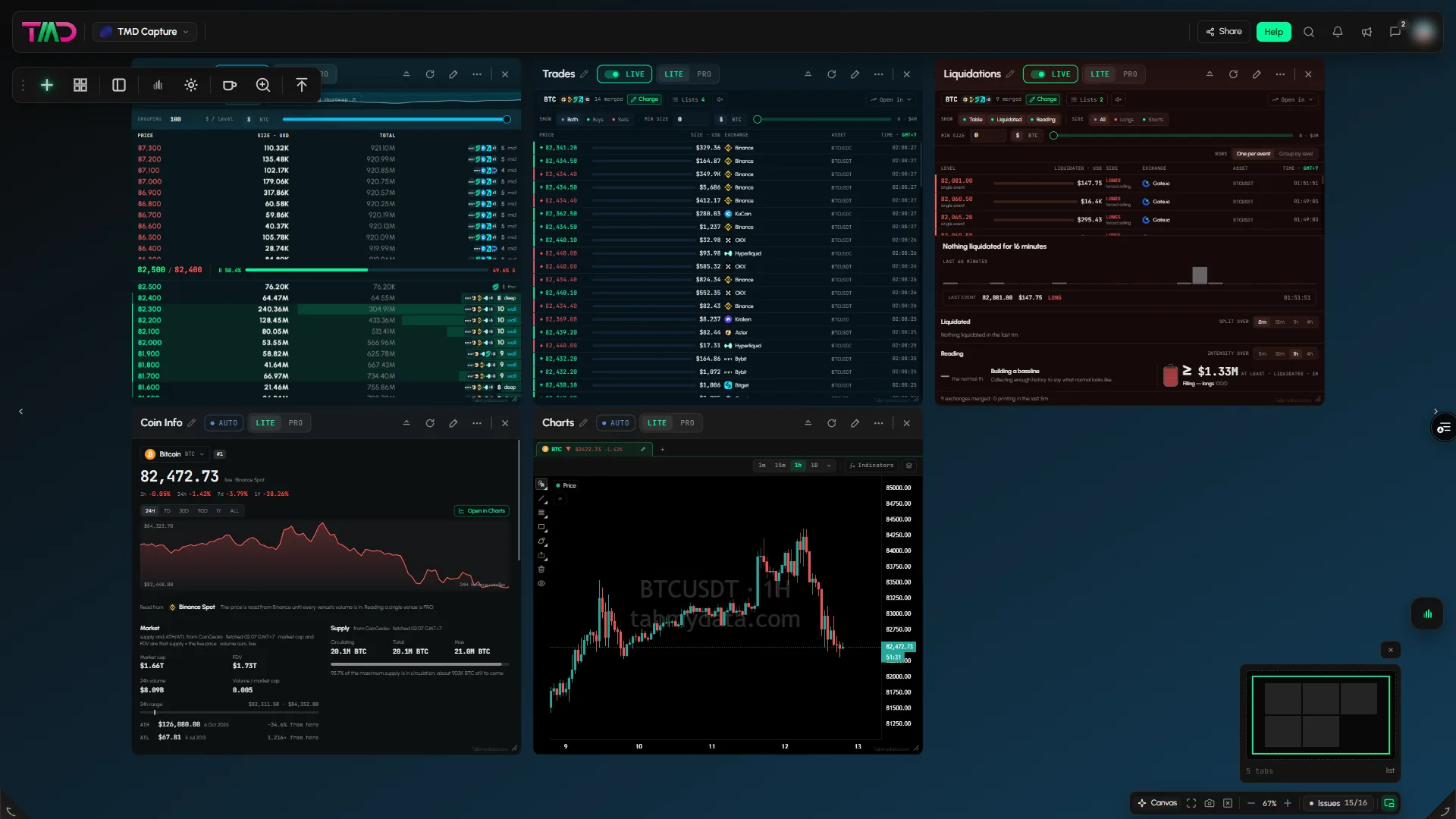Open the more options menu in the Charts panel
The height and width of the screenshot is (819, 1456).
878,423
